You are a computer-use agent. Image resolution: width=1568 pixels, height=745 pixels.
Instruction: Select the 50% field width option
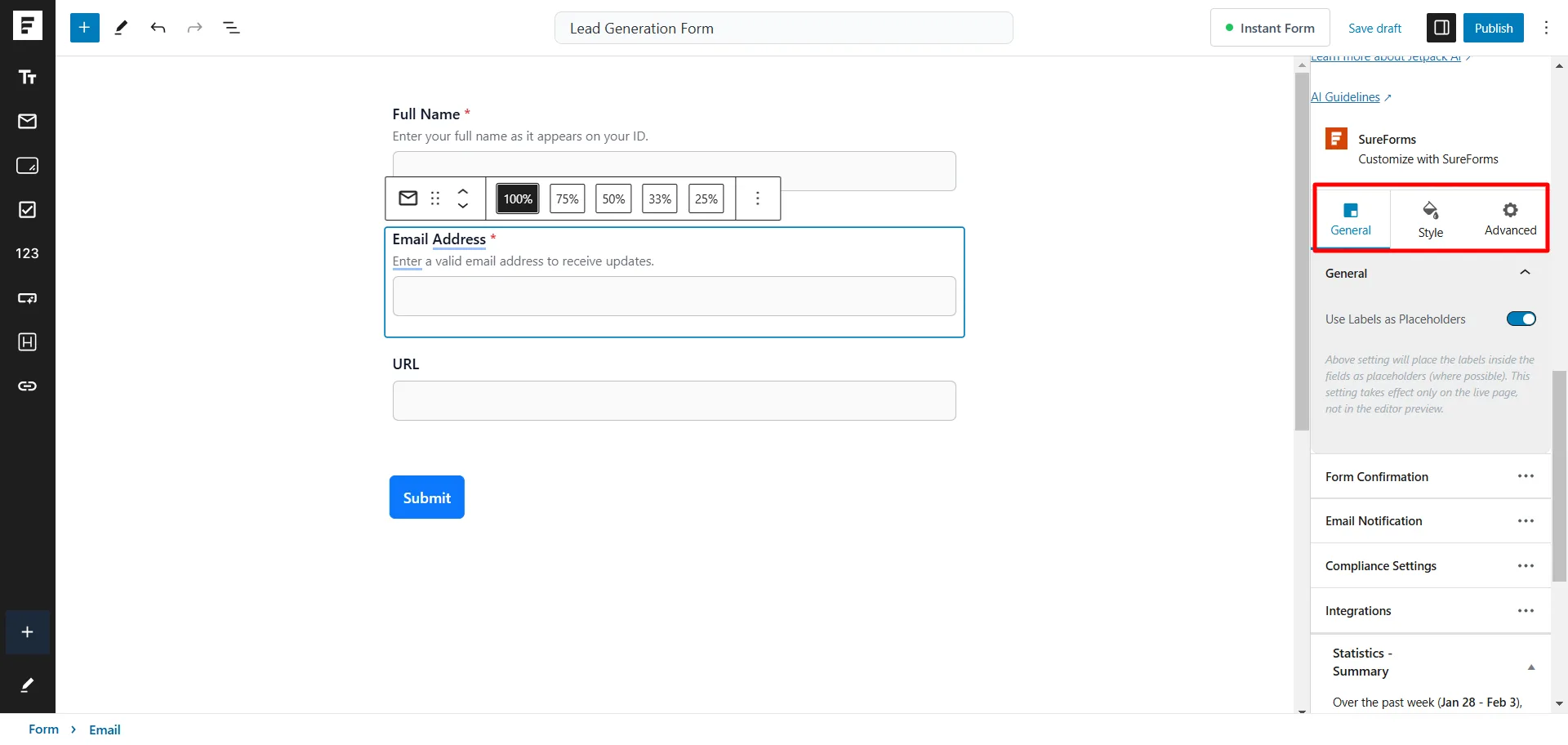pos(613,198)
